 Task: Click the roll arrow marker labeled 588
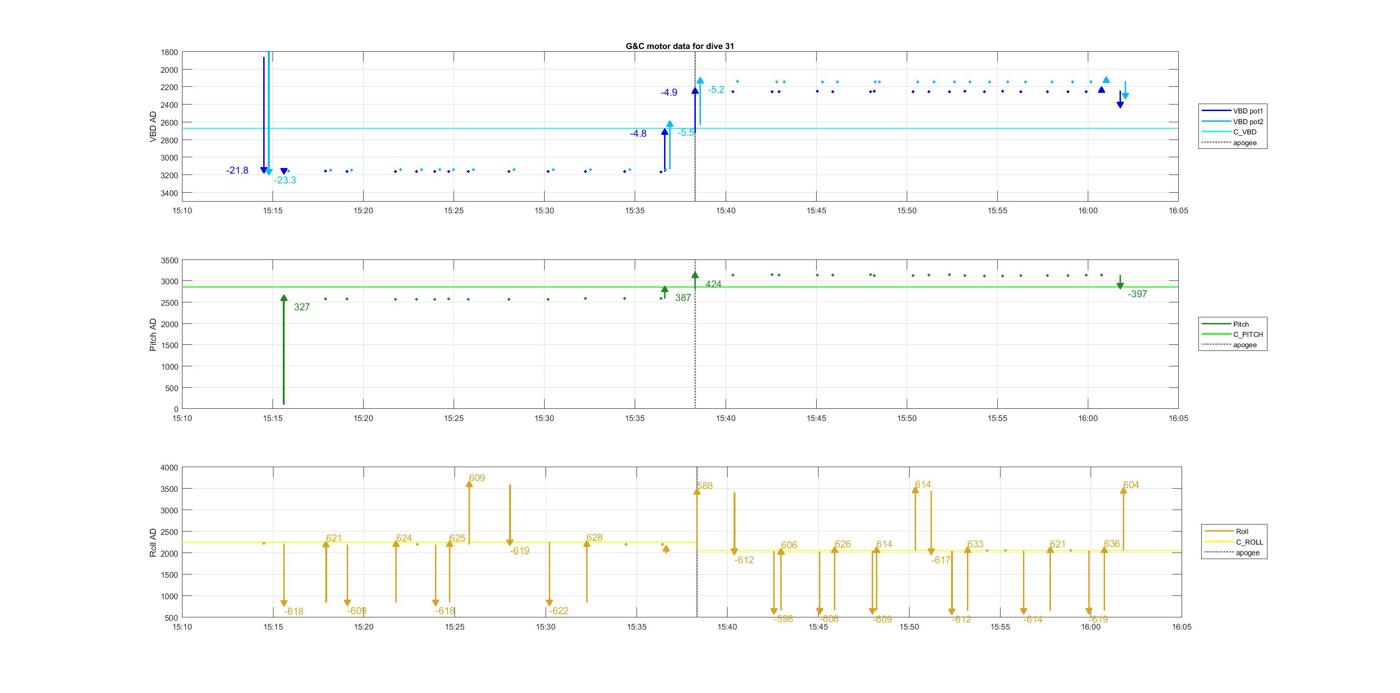pos(697,491)
